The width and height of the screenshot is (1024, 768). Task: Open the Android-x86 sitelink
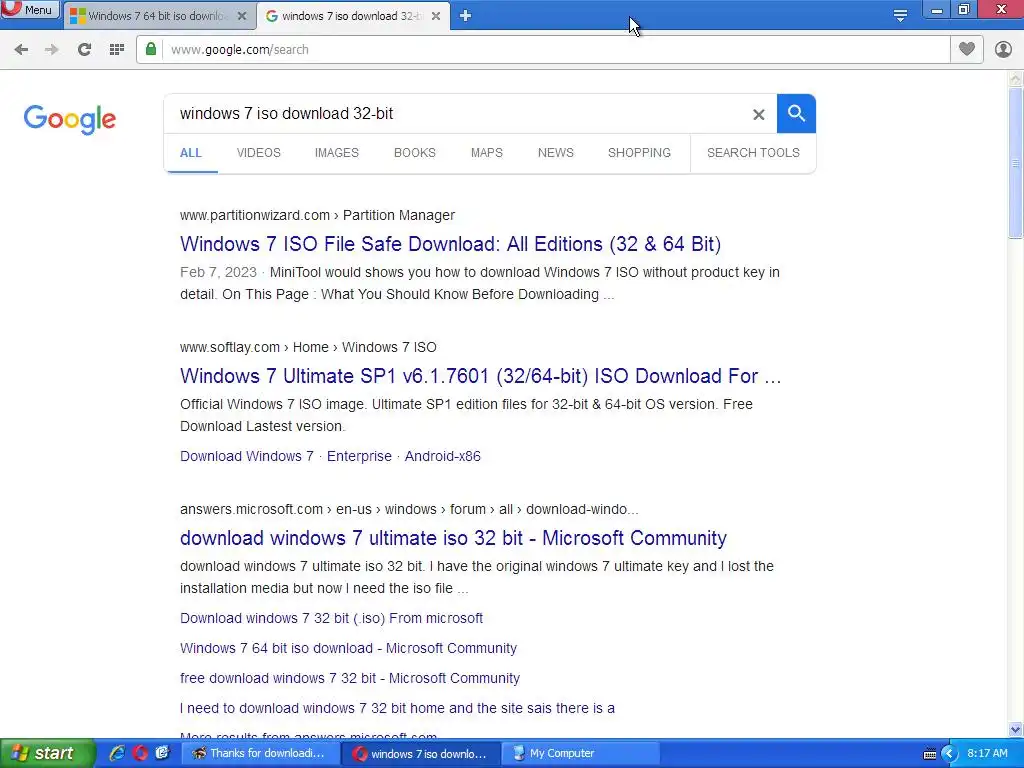point(443,456)
